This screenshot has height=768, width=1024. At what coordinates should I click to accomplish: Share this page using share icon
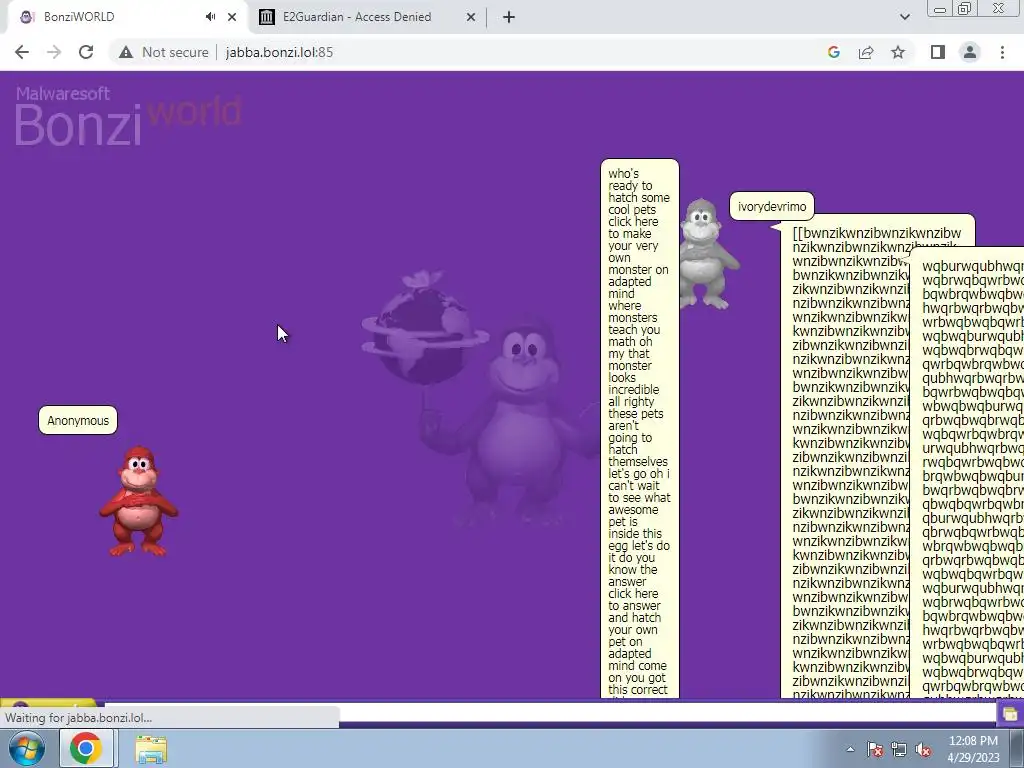866,52
